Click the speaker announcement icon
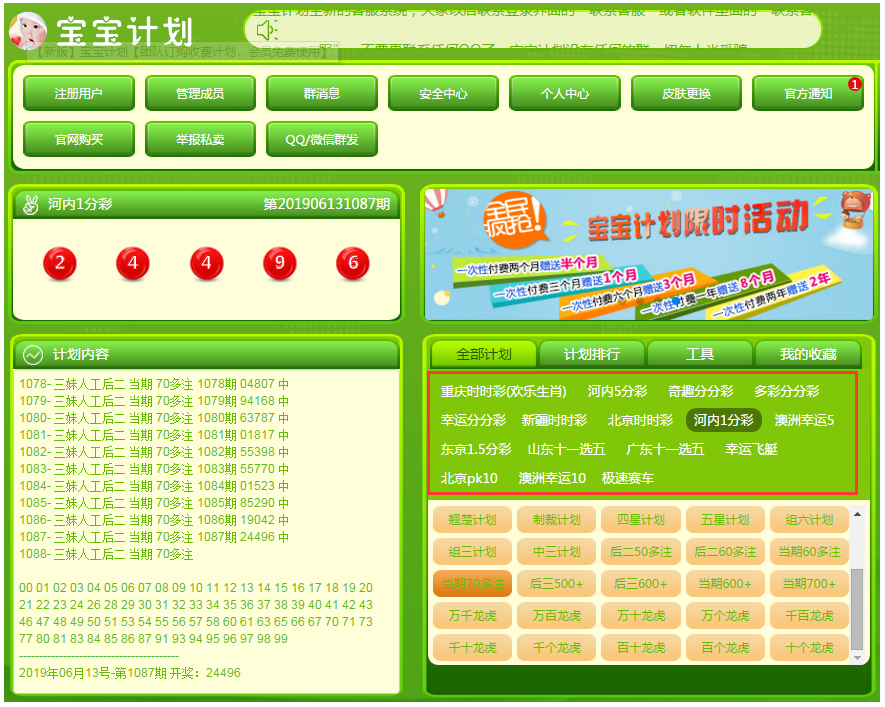 tap(266, 30)
